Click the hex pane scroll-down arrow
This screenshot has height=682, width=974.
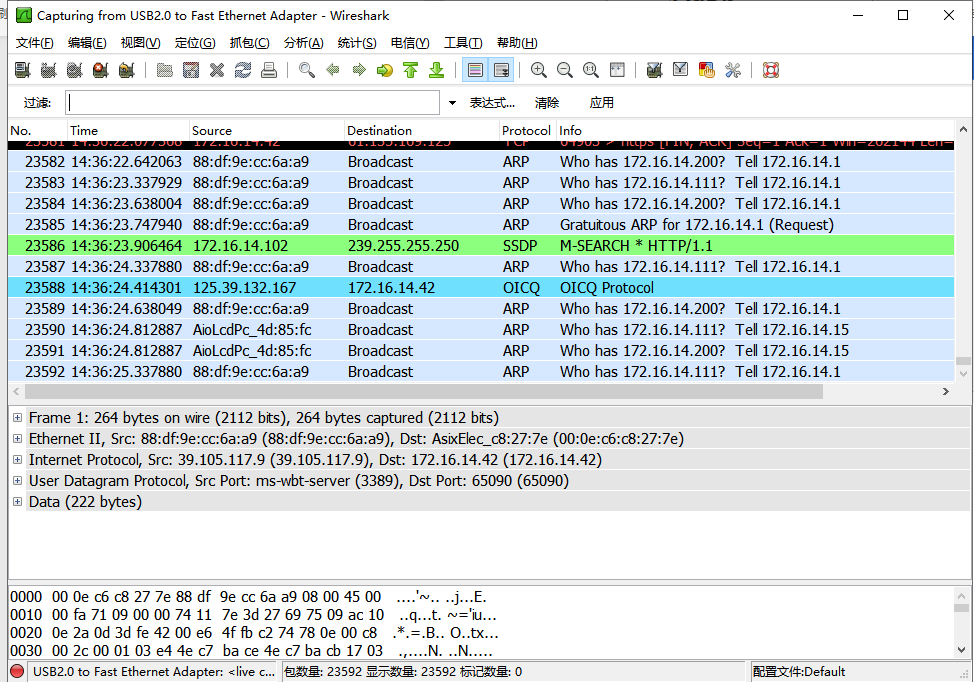click(x=962, y=650)
